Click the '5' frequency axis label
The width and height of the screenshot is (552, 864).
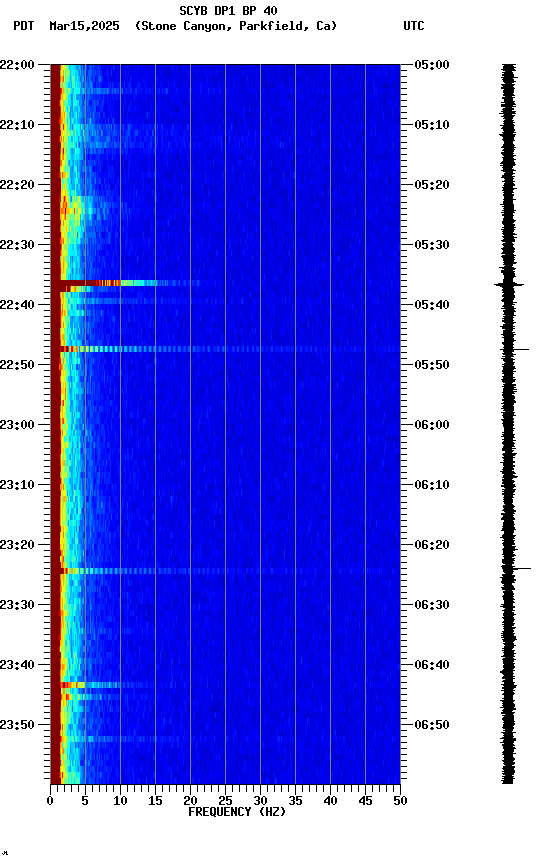pos(85,801)
